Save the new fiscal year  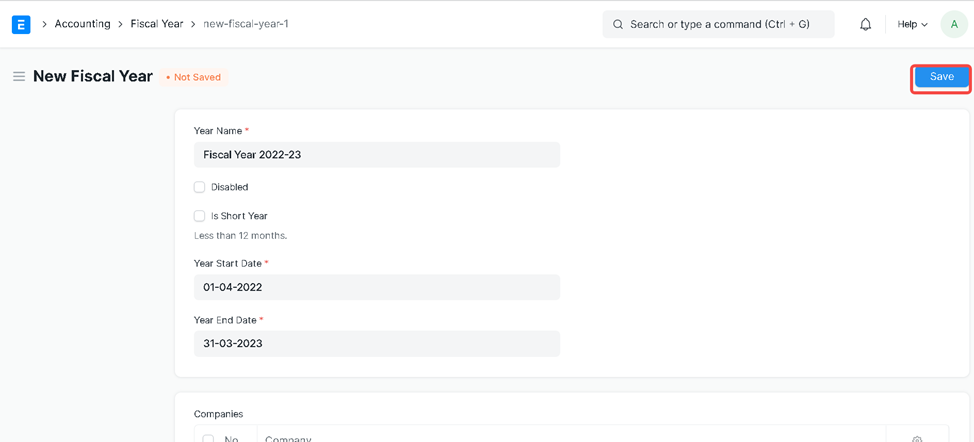pyautogui.click(x=941, y=77)
